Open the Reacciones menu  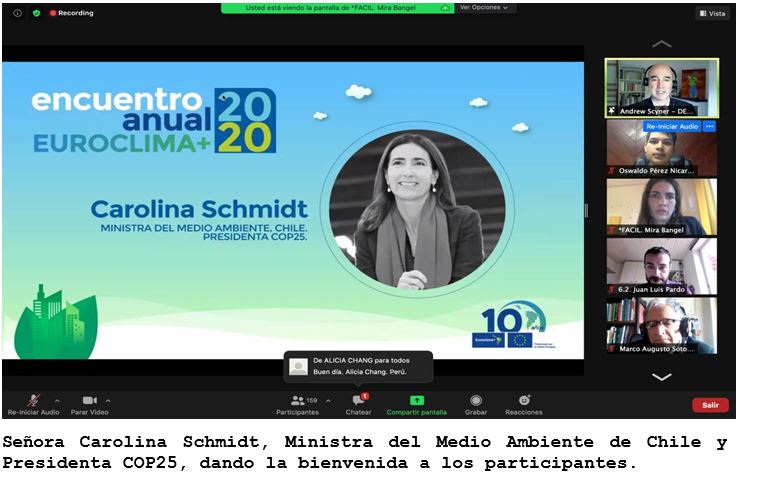[x=524, y=405]
